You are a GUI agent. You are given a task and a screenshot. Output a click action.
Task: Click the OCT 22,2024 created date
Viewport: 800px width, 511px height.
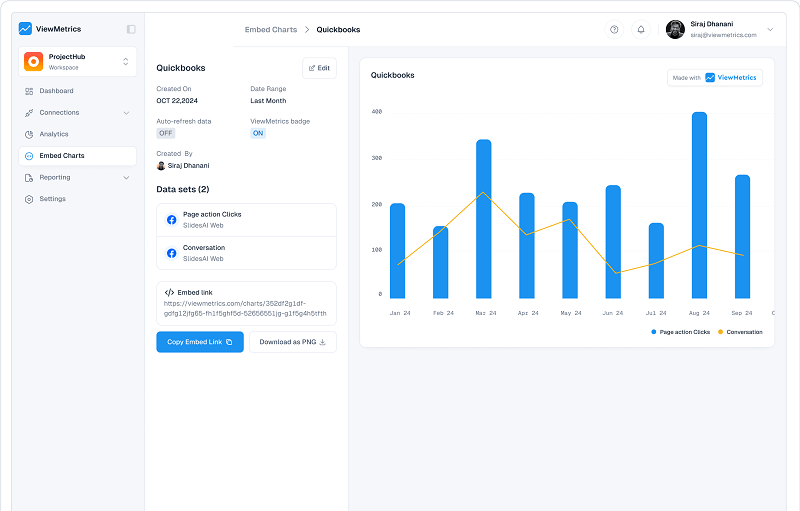[x=177, y=101]
